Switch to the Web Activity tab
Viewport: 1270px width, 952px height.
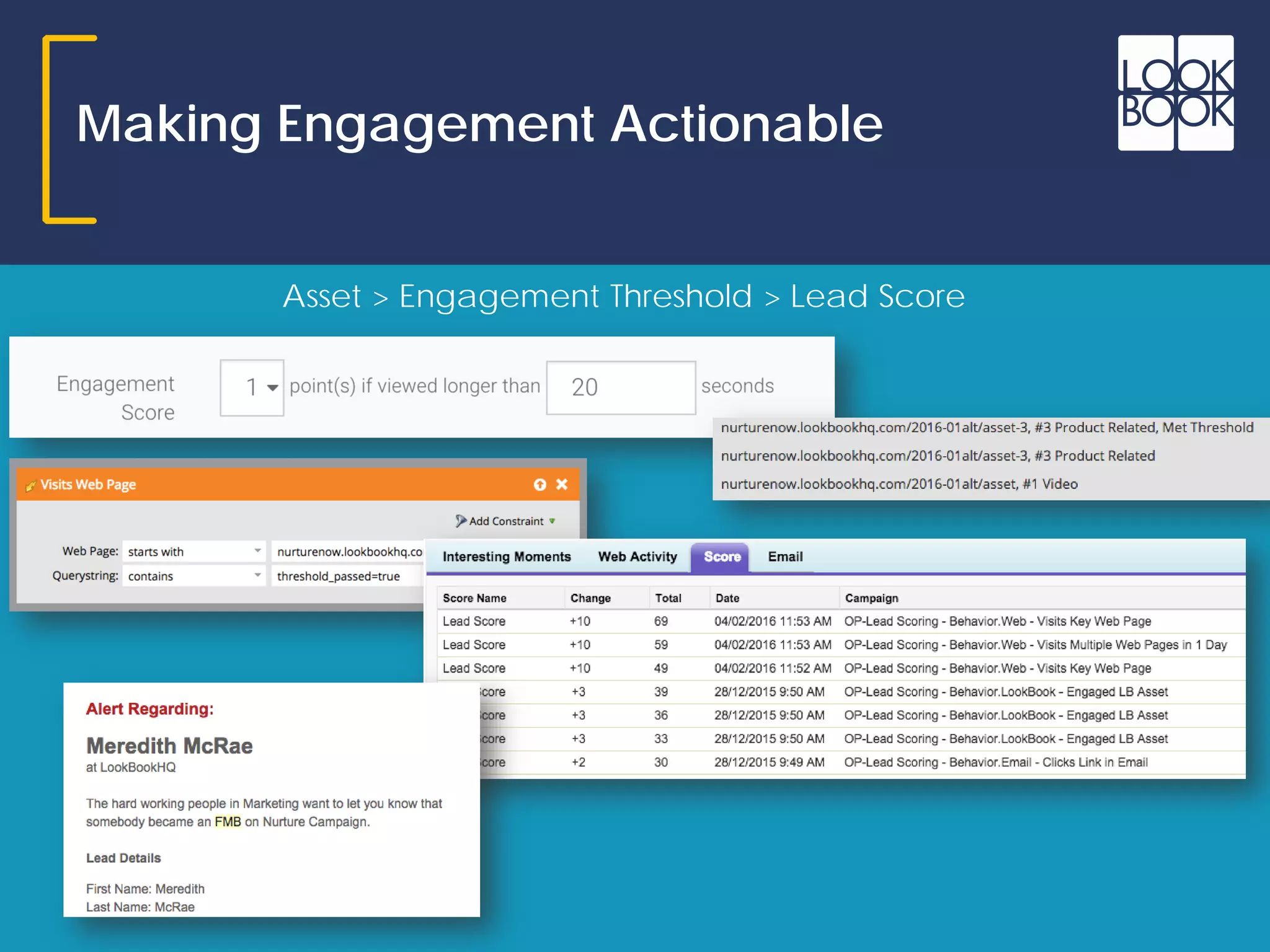tap(637, 557)
